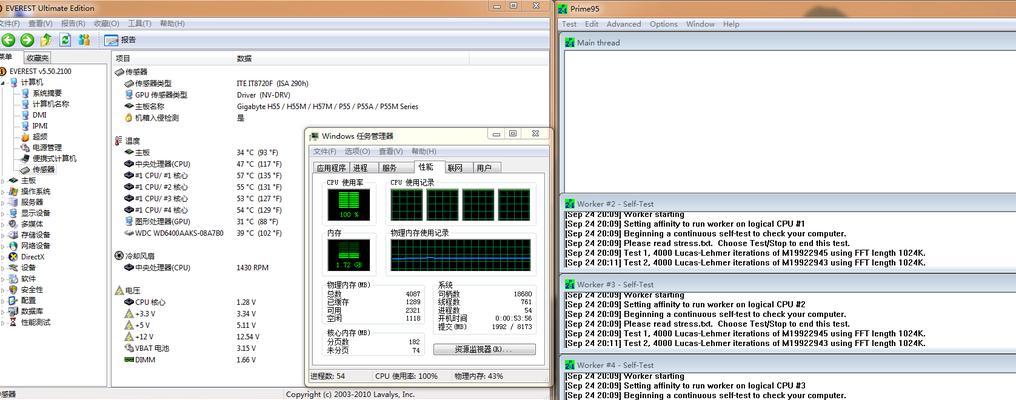Click the EVEREST Up-level arrow icon
The image size is (1016, 400).
click(x=46, y=40)
